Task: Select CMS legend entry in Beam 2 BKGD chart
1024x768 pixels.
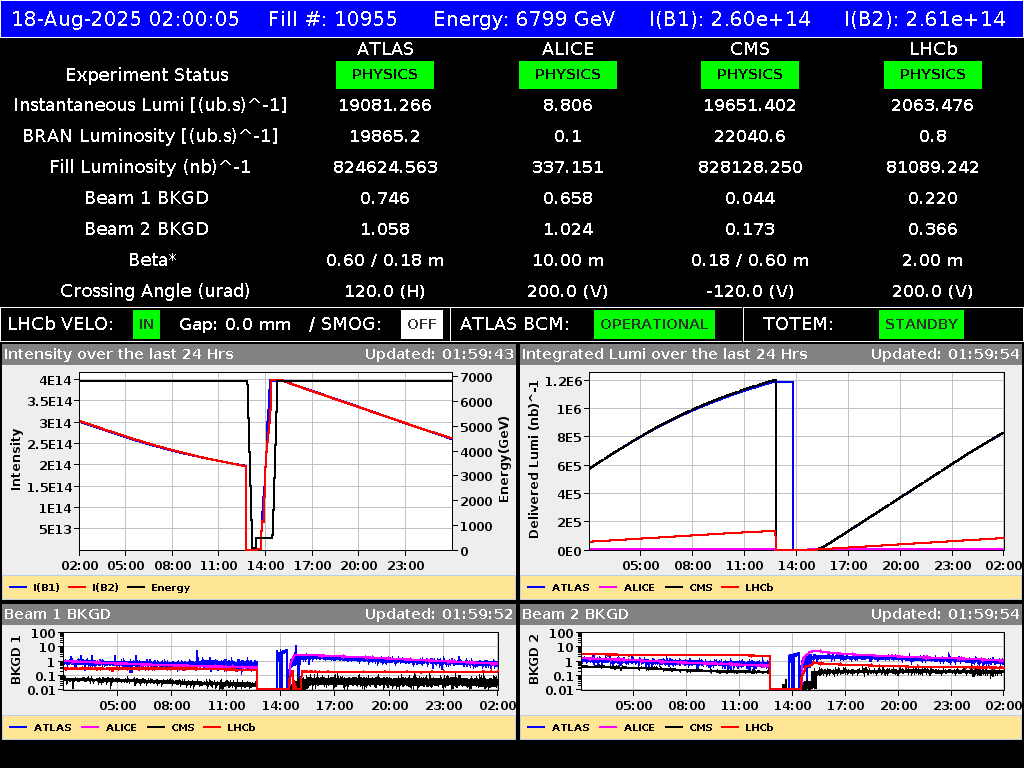Action: tap(689, 727)
